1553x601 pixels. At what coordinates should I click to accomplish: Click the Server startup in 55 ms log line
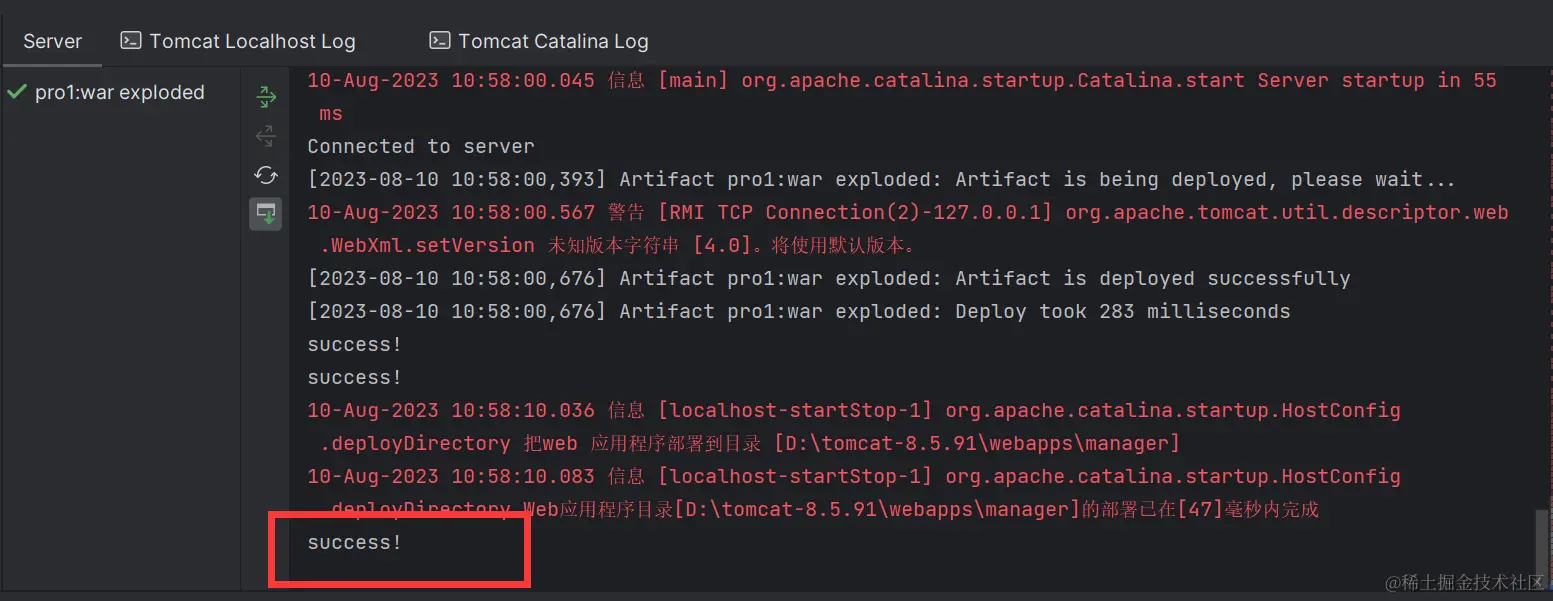tap(902, 97)
